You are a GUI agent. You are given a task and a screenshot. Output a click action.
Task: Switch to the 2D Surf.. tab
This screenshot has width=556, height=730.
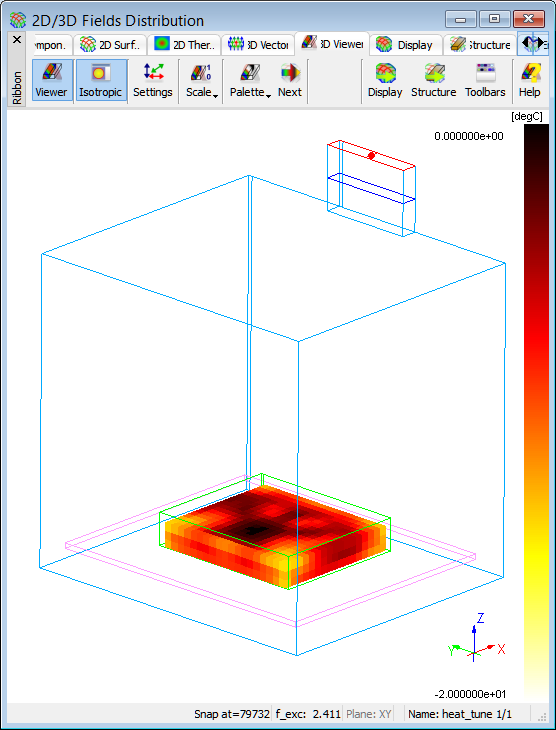(x=110, y=45)
